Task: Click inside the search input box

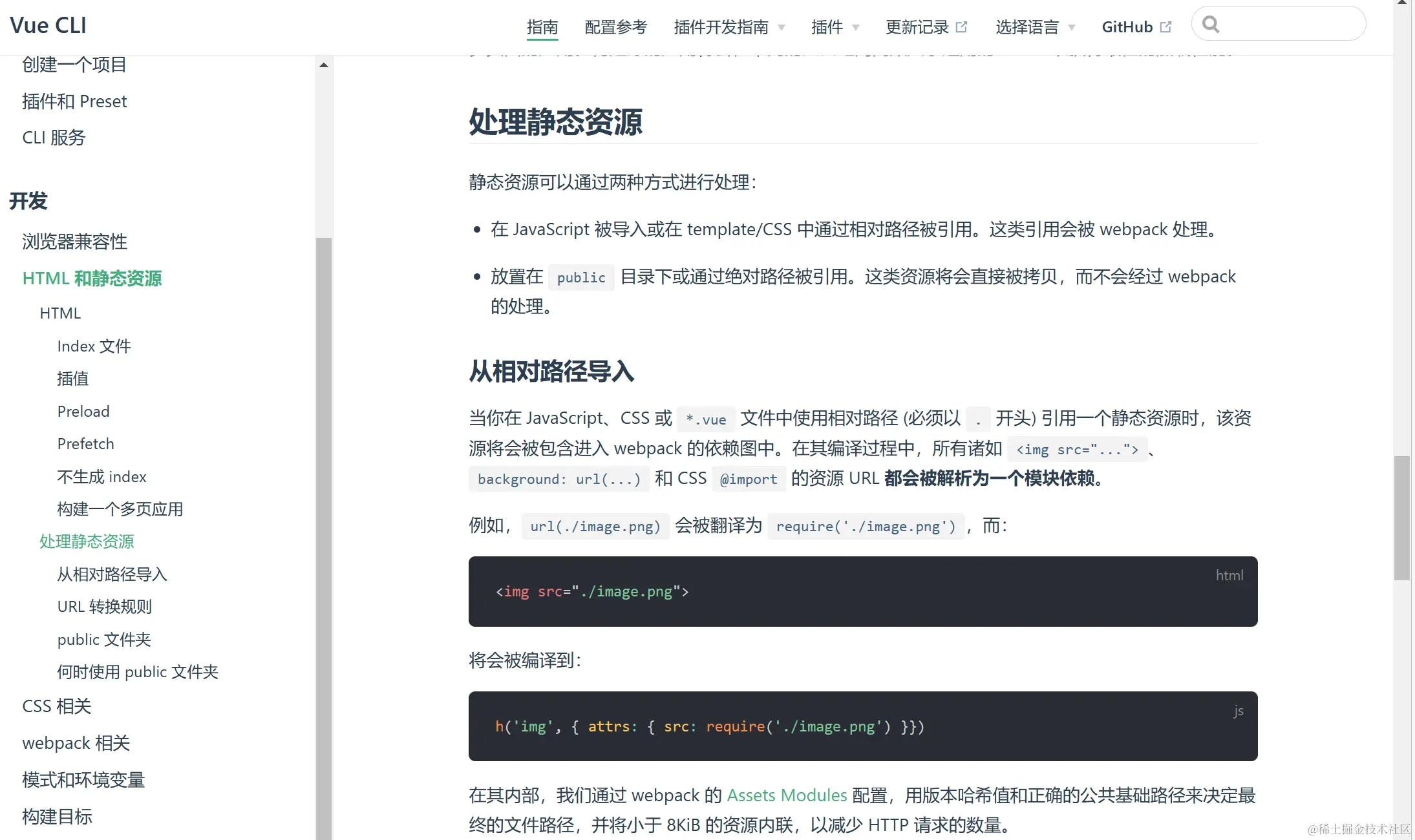Action: click(x=1286, y=25)
